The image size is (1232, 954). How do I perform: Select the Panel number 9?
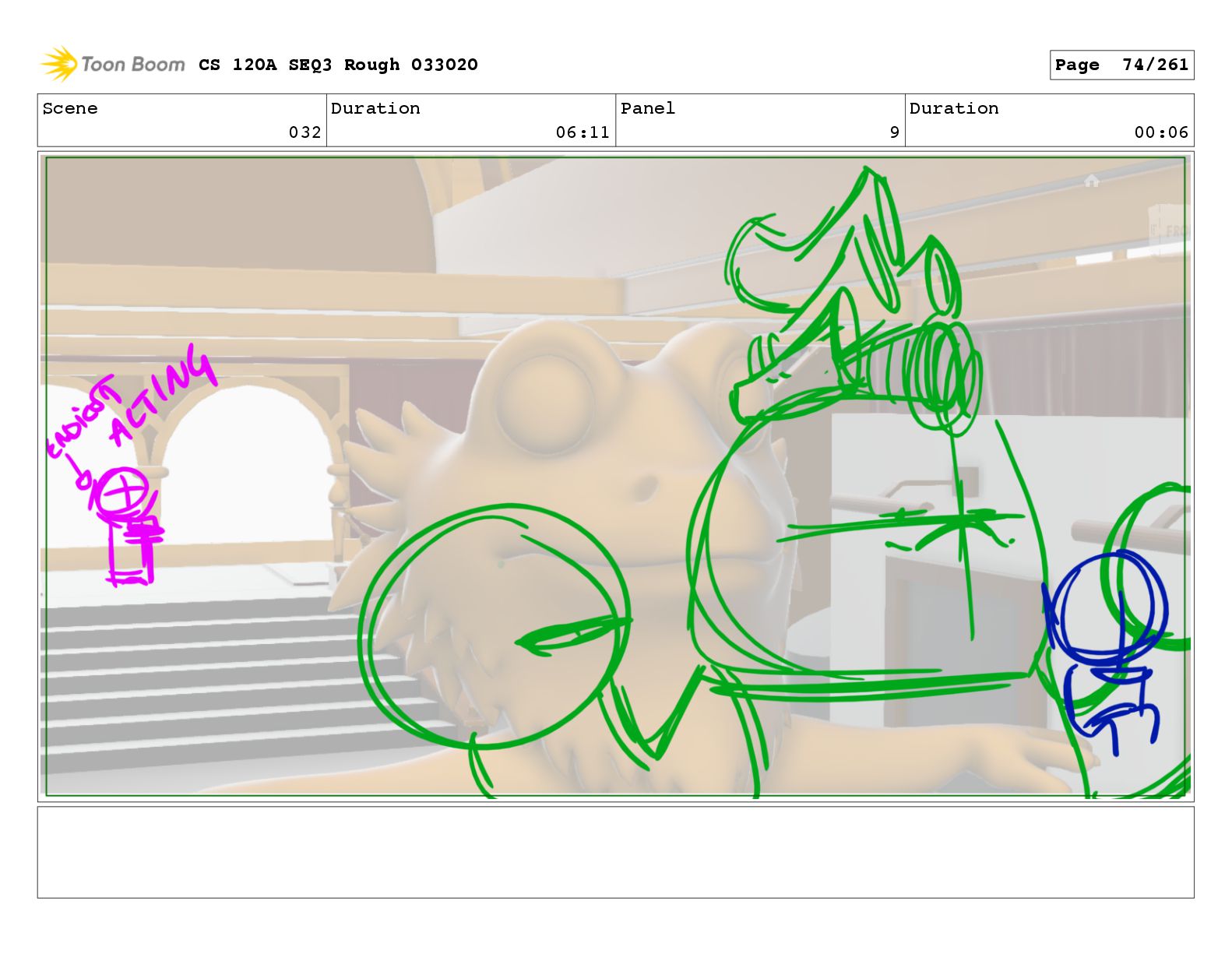tap(895, 132)
